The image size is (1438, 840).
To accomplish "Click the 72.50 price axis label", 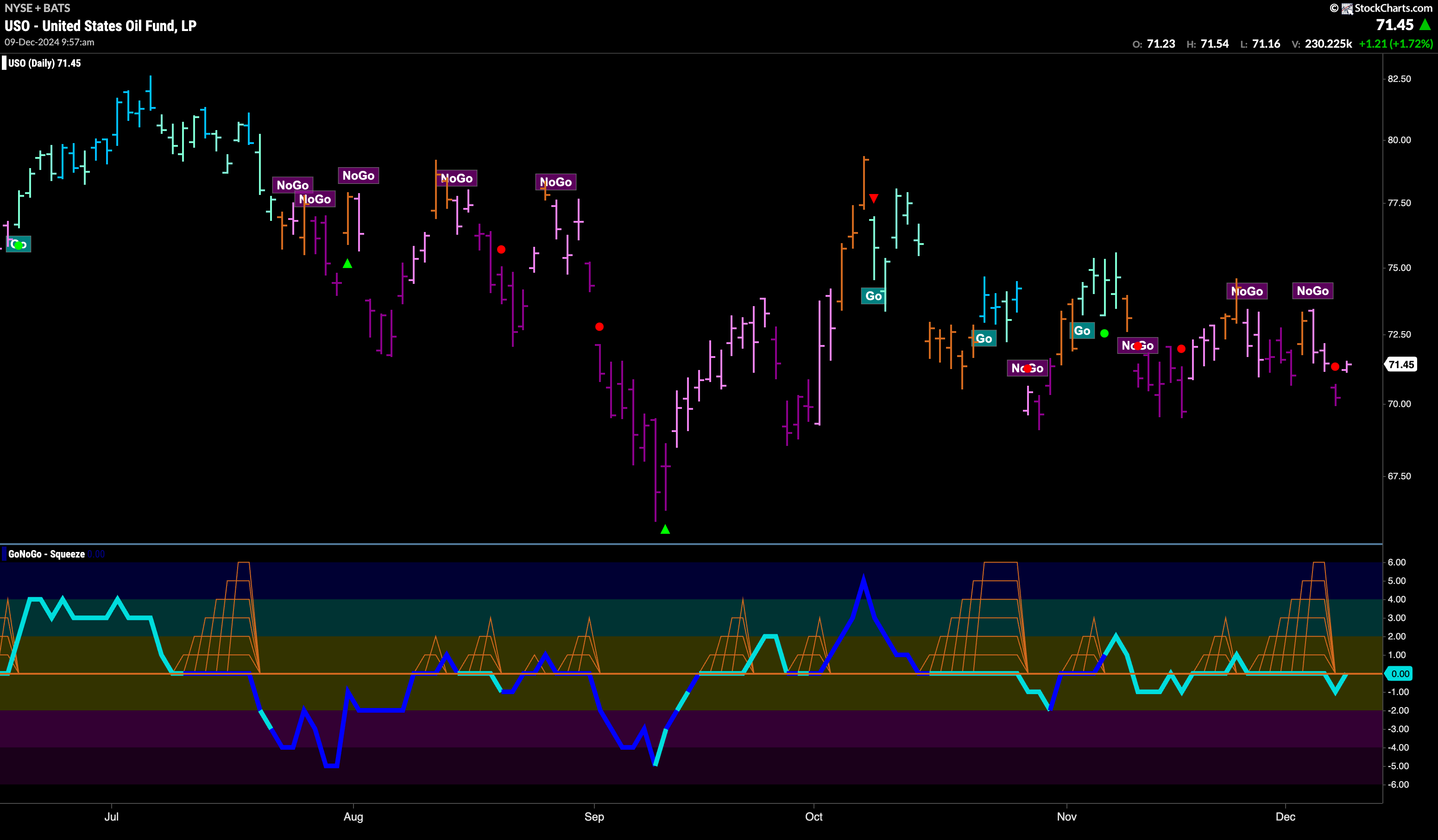I will (x=1399, y=335).
